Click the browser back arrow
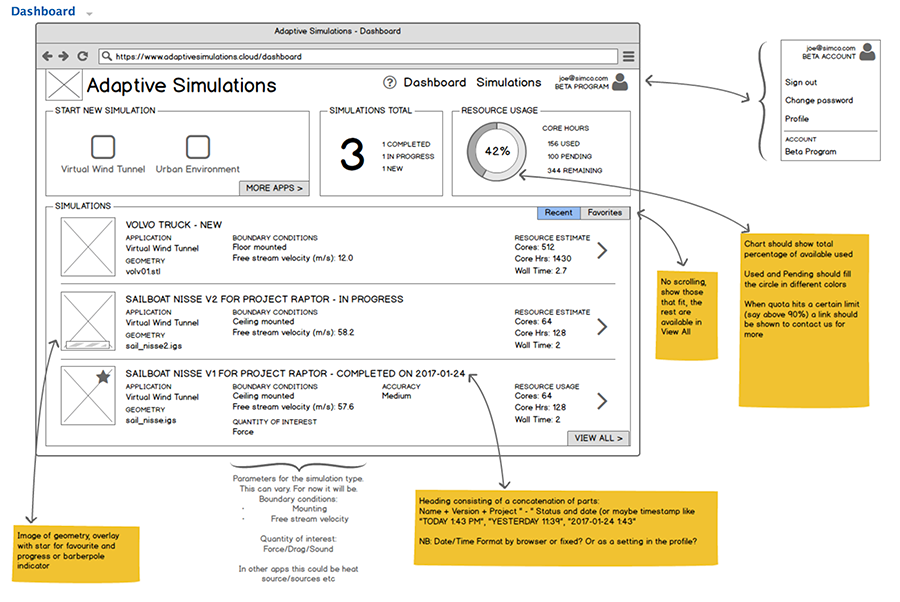This screenshot has width=900, height=602. [x=47, y=56]
